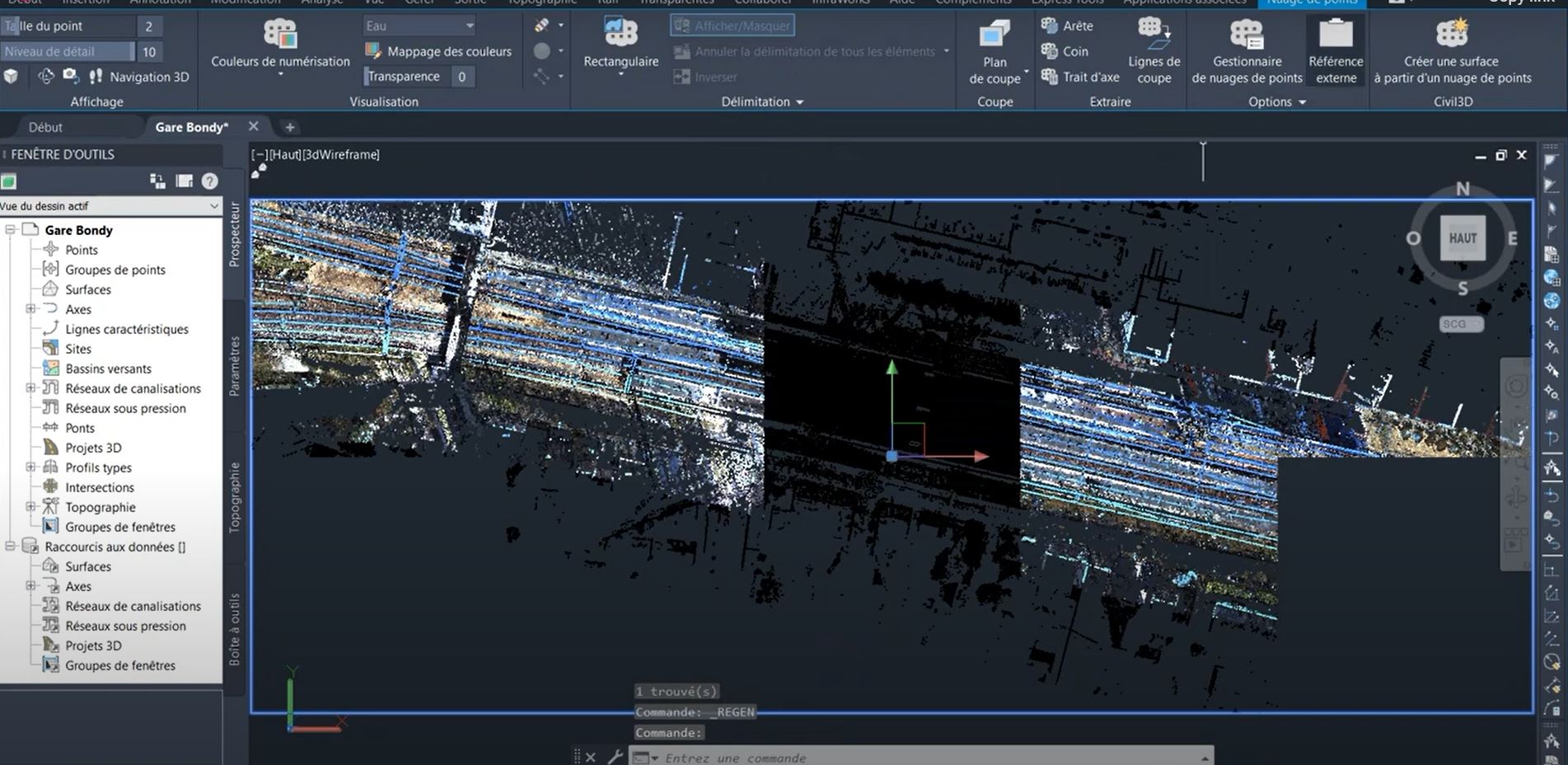Open [Haut] view menu
1568x765 pixels.
point(285,154)
